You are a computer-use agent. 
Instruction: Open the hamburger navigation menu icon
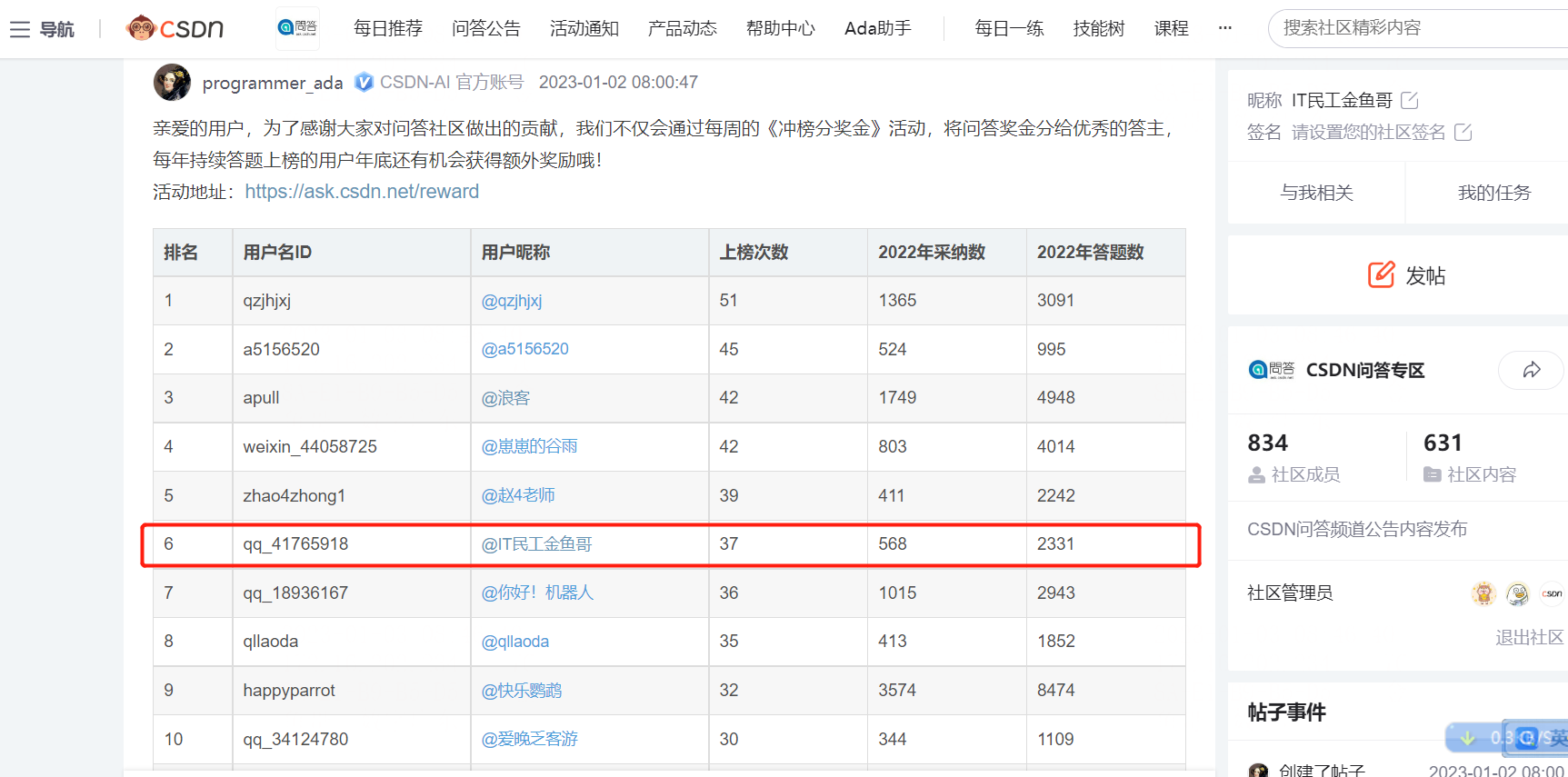[x=20, y=30]
